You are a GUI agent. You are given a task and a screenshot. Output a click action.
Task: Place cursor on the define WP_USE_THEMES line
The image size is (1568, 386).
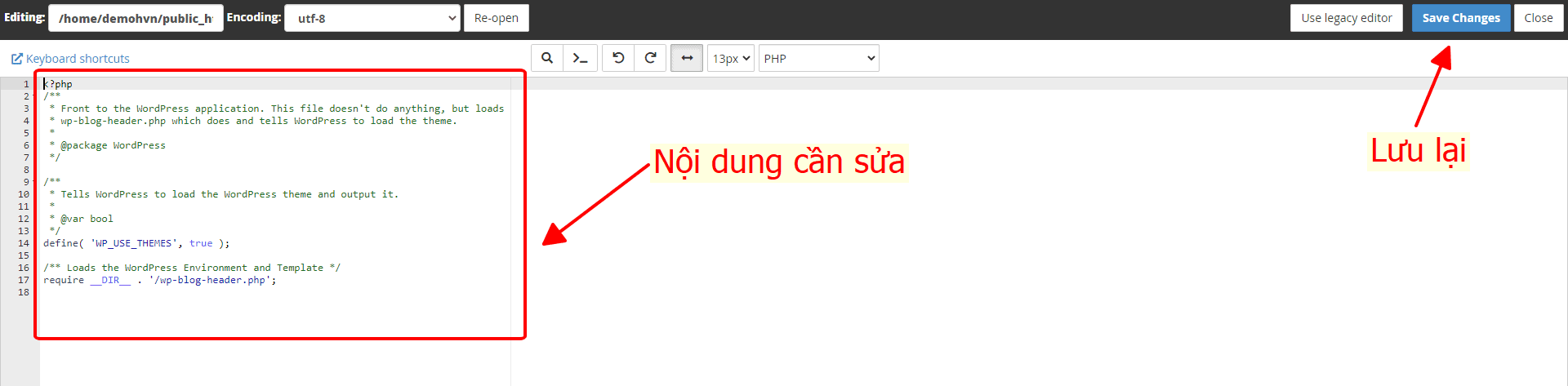point(136,243)
